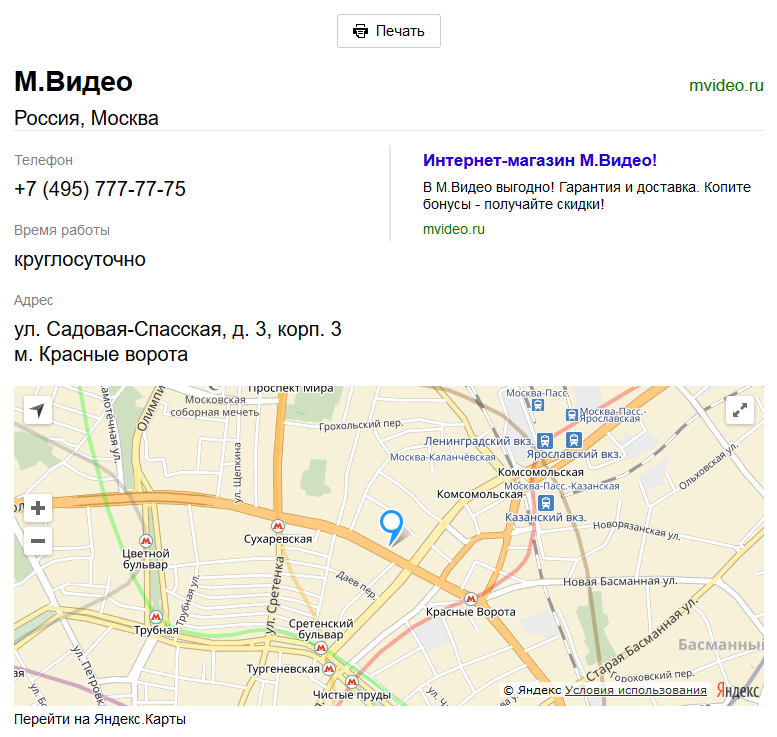The height and width of the screenshot is (737, 777).
Task: Select the Чистые пруды metro icon
Action: pos(351,682)
